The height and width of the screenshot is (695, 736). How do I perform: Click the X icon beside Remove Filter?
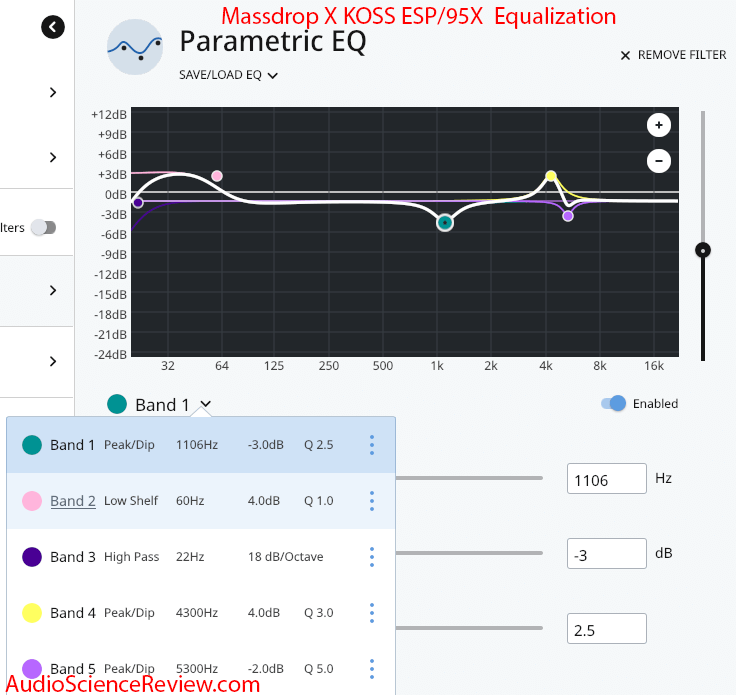pyautogui.click(x=625, y=56)
